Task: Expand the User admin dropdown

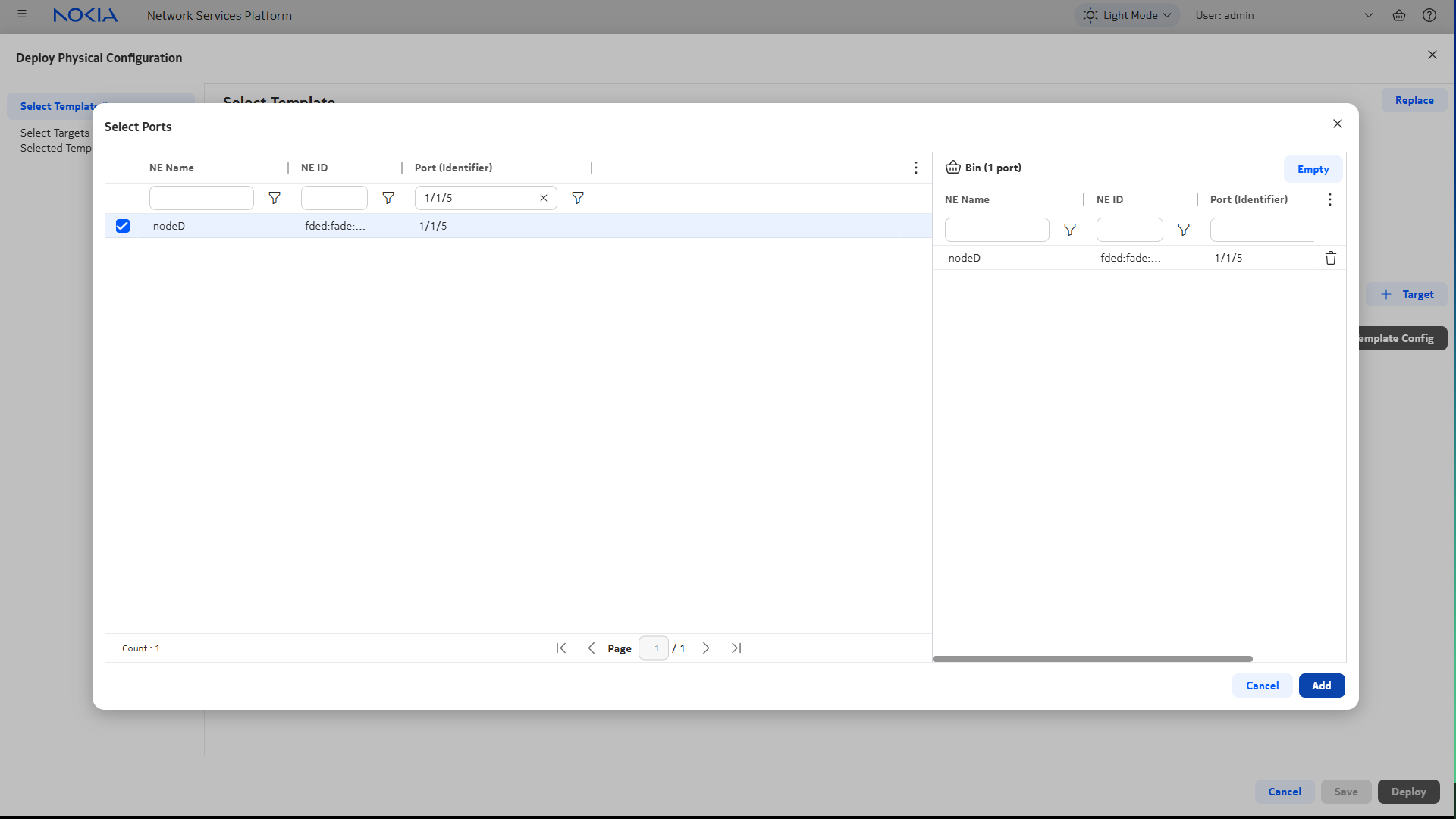Action: pyautogui.click(x=1368, y=15)
